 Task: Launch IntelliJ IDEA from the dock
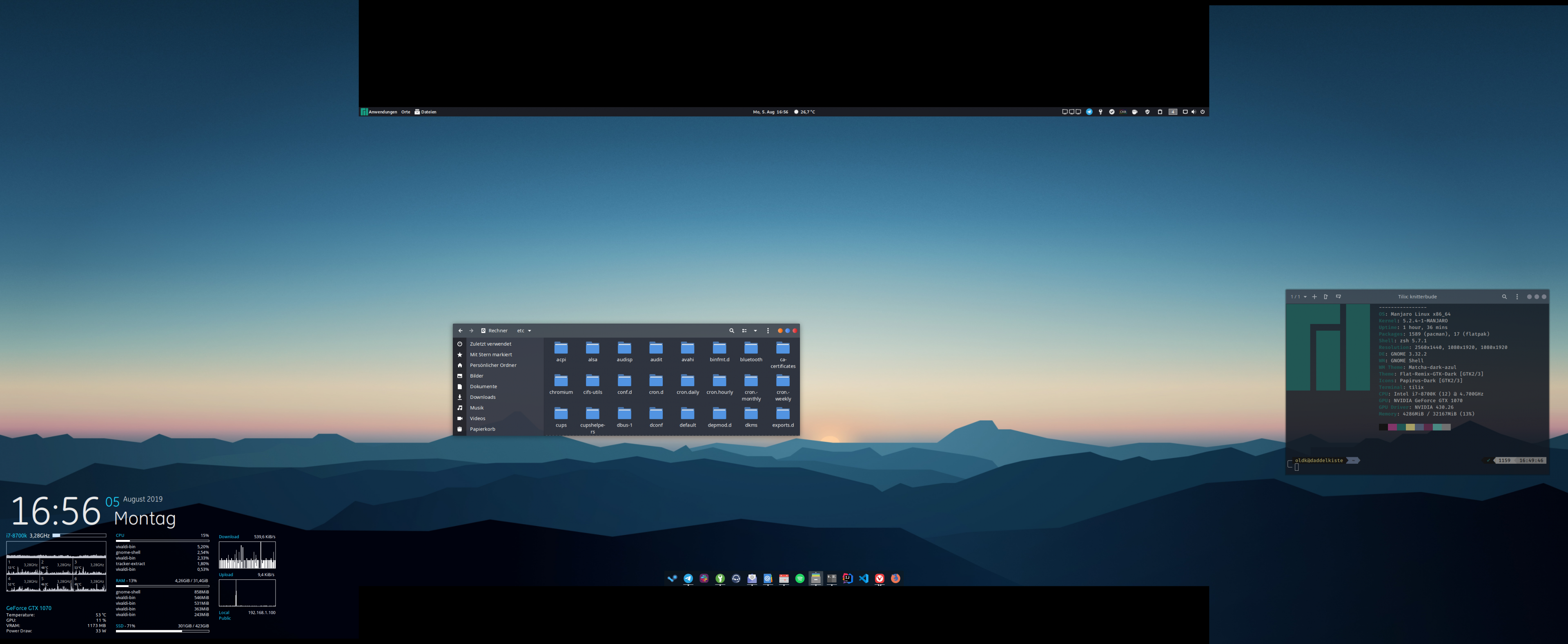[x=847, y=578]
